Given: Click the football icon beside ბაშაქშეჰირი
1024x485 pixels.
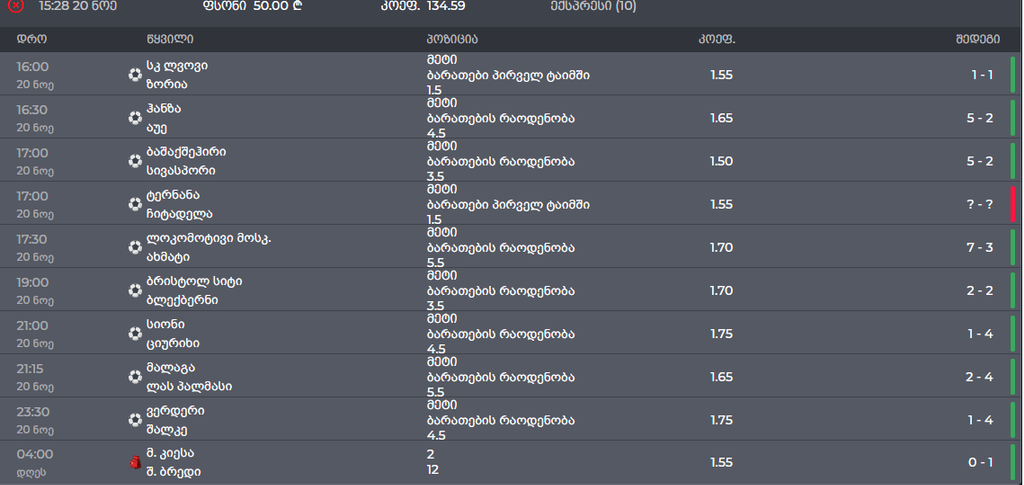Looking at the screenshot, I should point(135,161).
